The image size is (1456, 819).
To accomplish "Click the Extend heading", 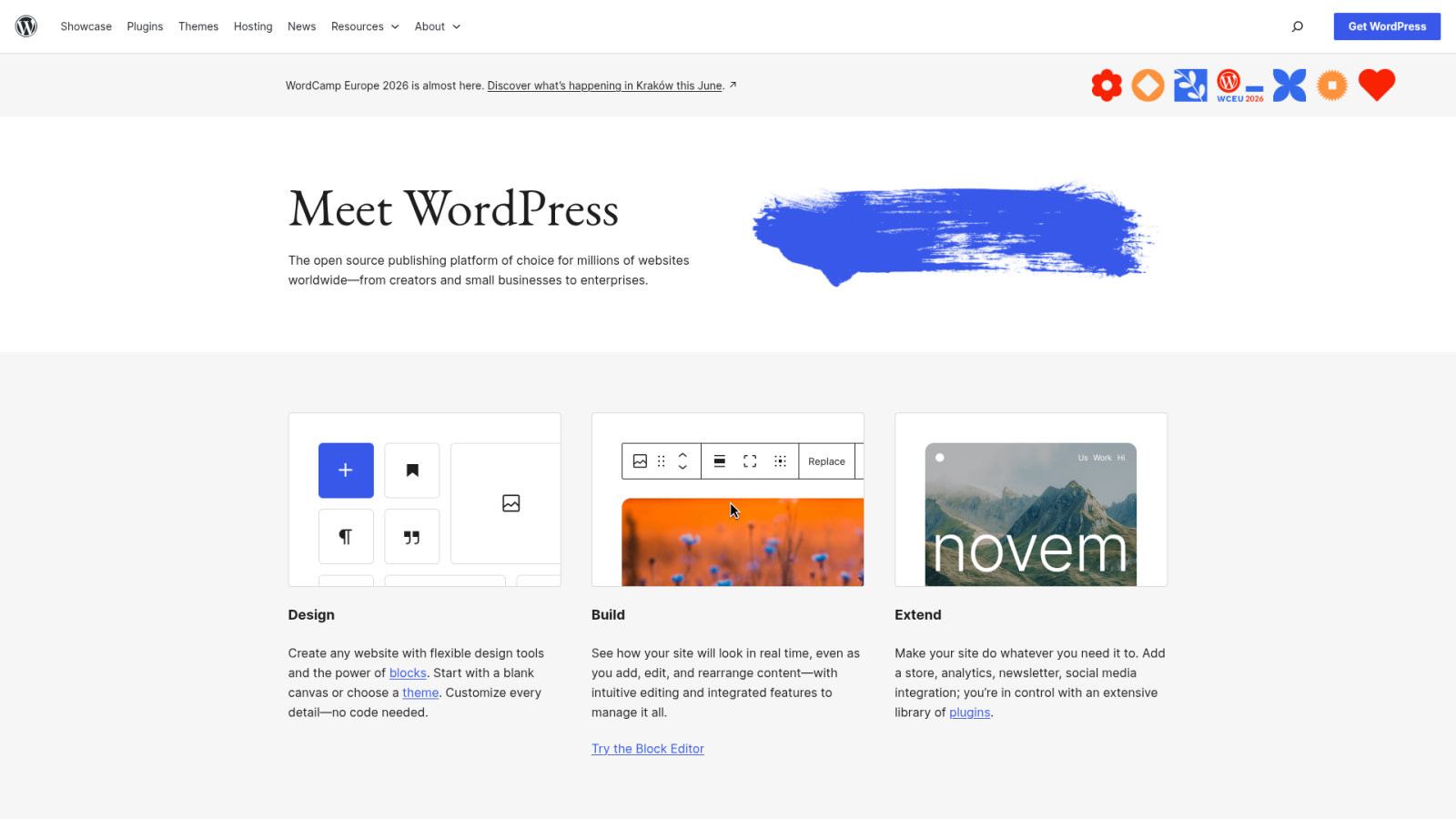I will [918, 615].
